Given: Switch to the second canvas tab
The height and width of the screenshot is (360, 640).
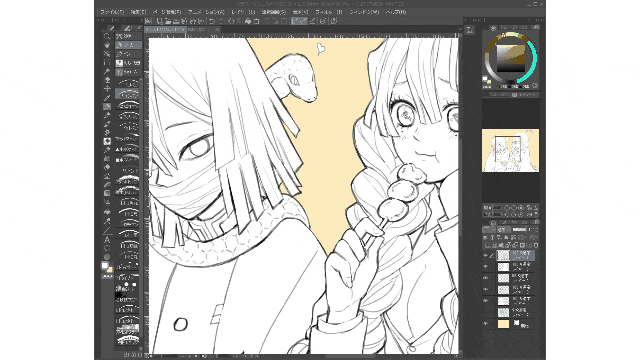Looking at the screenshot, I should 200,29.
